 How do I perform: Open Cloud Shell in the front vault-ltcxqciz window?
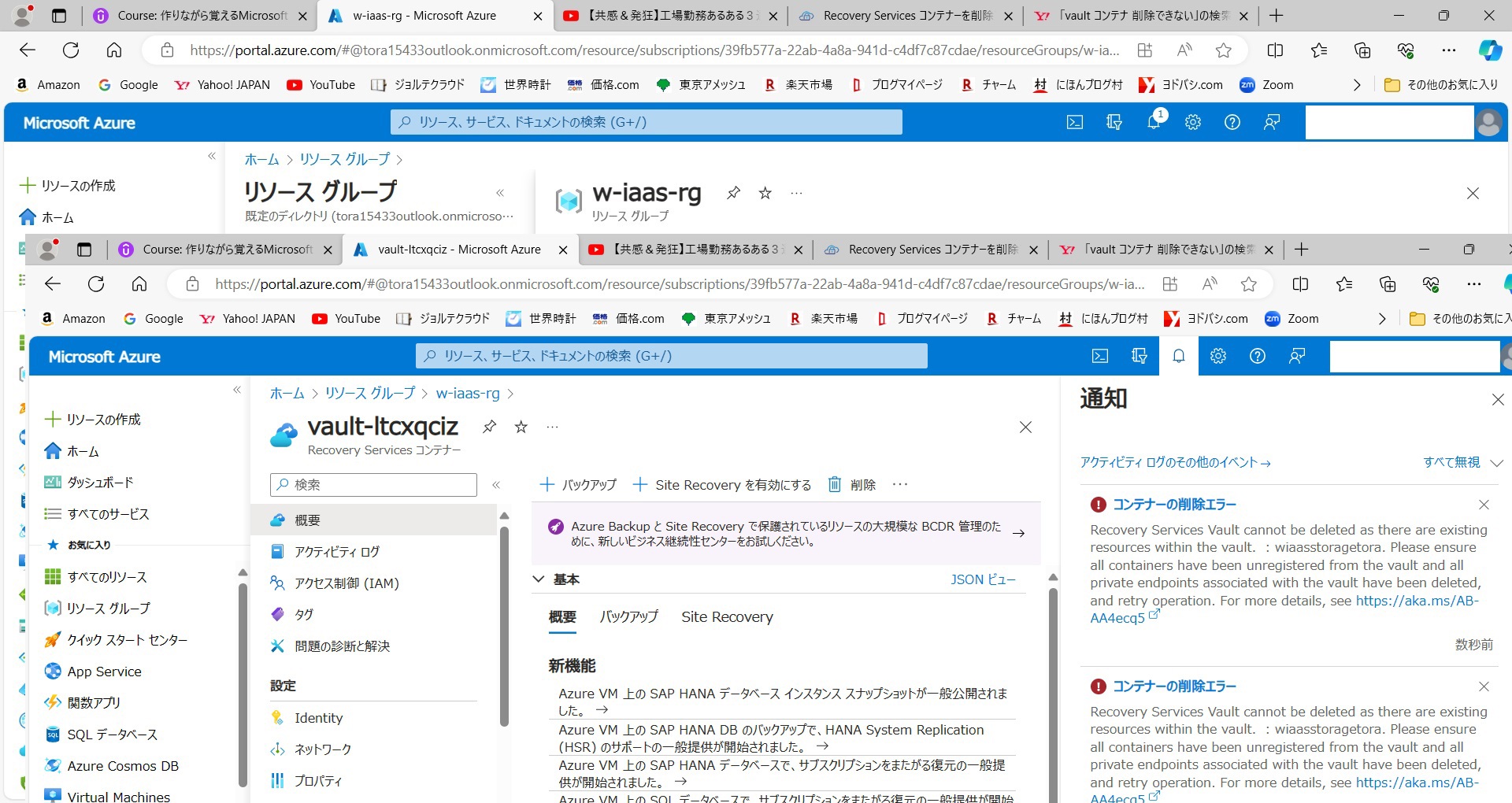click(x=1100, y=356)
